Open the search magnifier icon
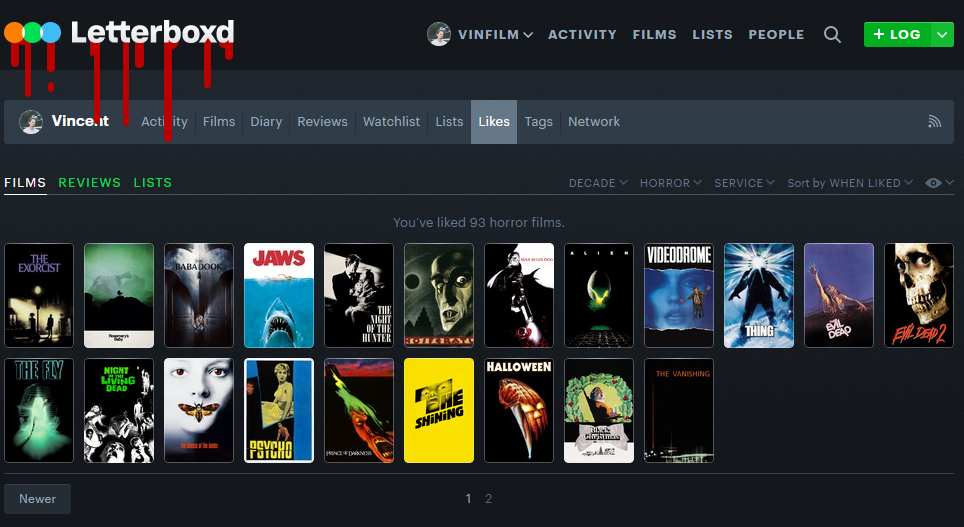 (x=832, y=34)
